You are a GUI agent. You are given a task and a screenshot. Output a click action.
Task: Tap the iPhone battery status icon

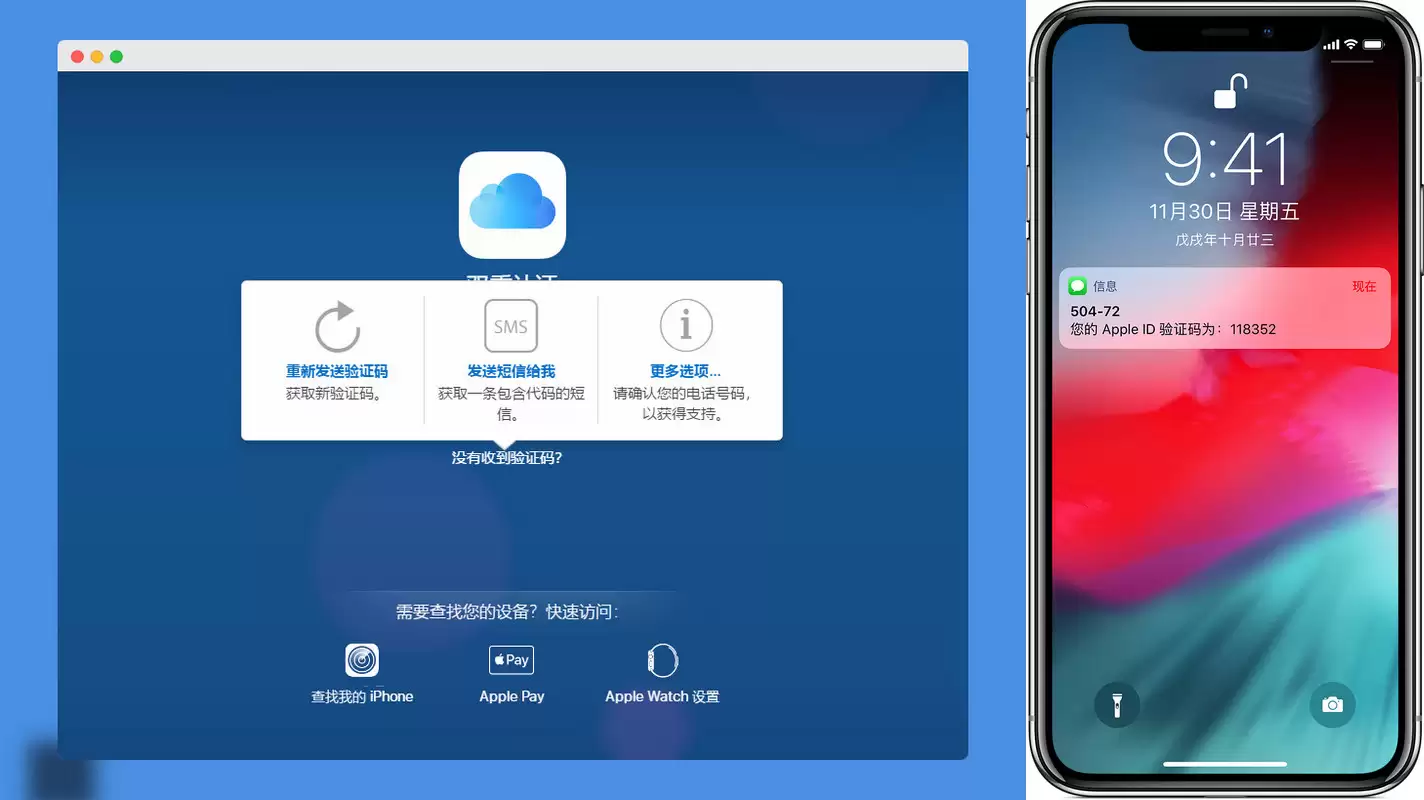1373,45
